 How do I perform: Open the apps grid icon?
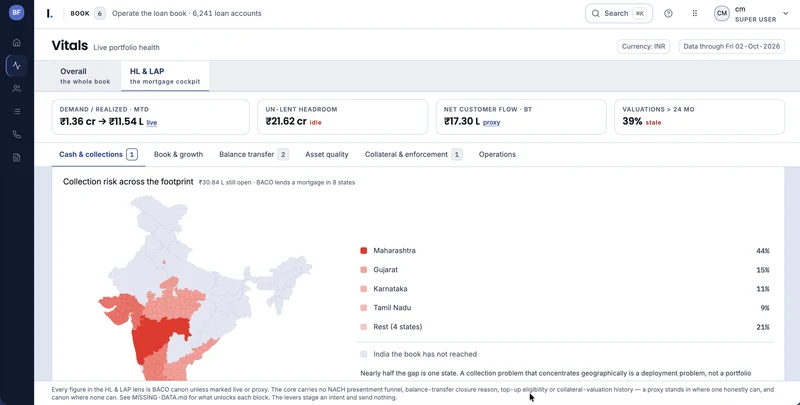(x=694, y=14)
